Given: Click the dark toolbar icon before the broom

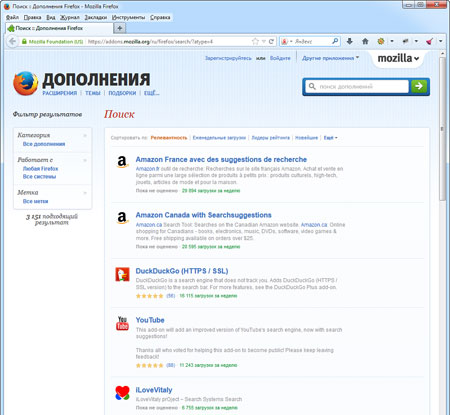Looking at the screenshot, I should tap(405, 41).
